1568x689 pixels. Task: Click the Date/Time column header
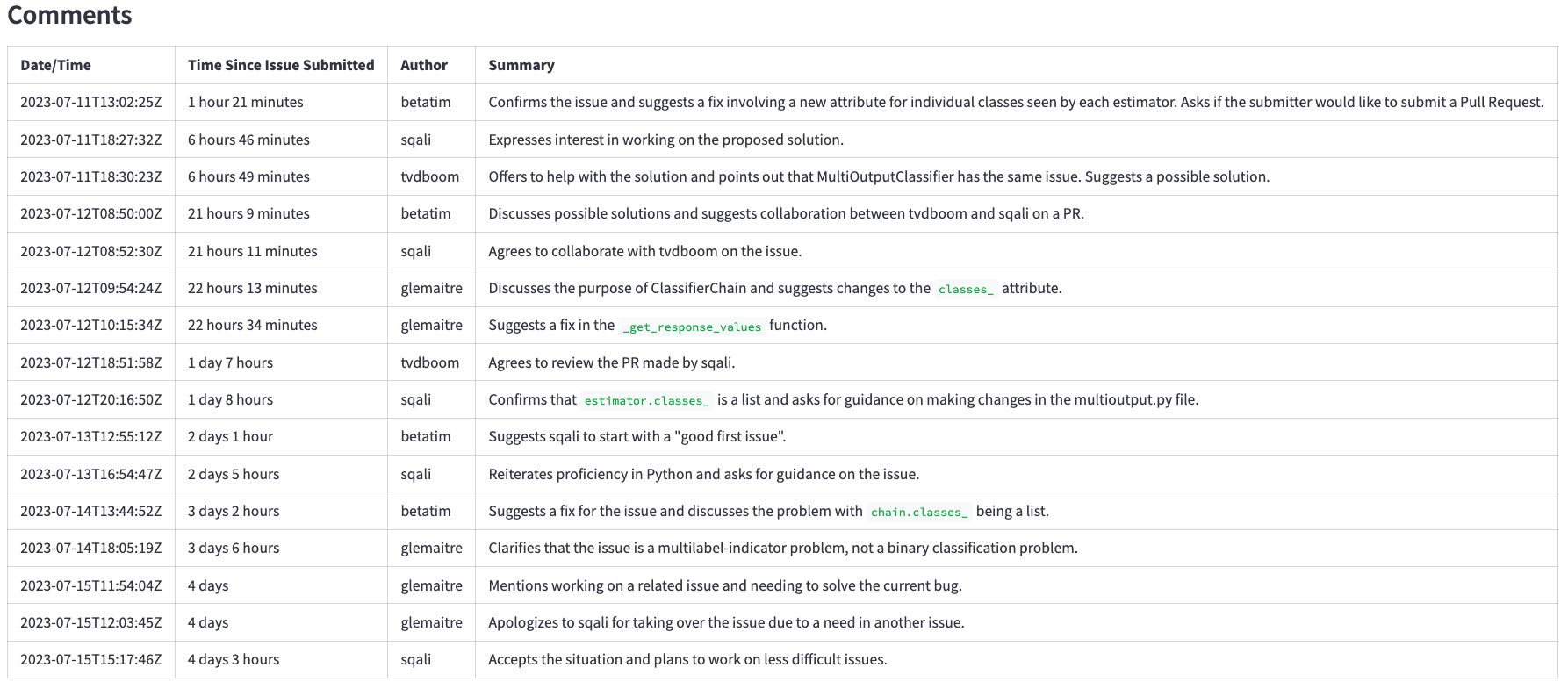click(x=55, y=65)
